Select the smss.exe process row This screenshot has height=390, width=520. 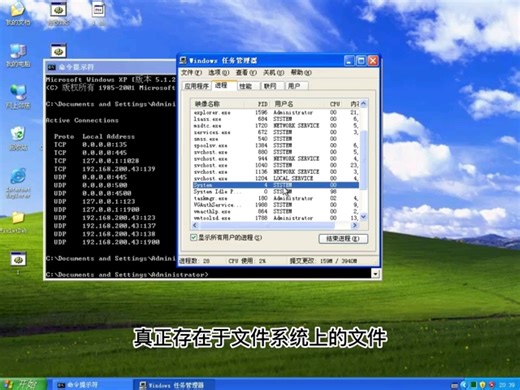pos(276,139)
